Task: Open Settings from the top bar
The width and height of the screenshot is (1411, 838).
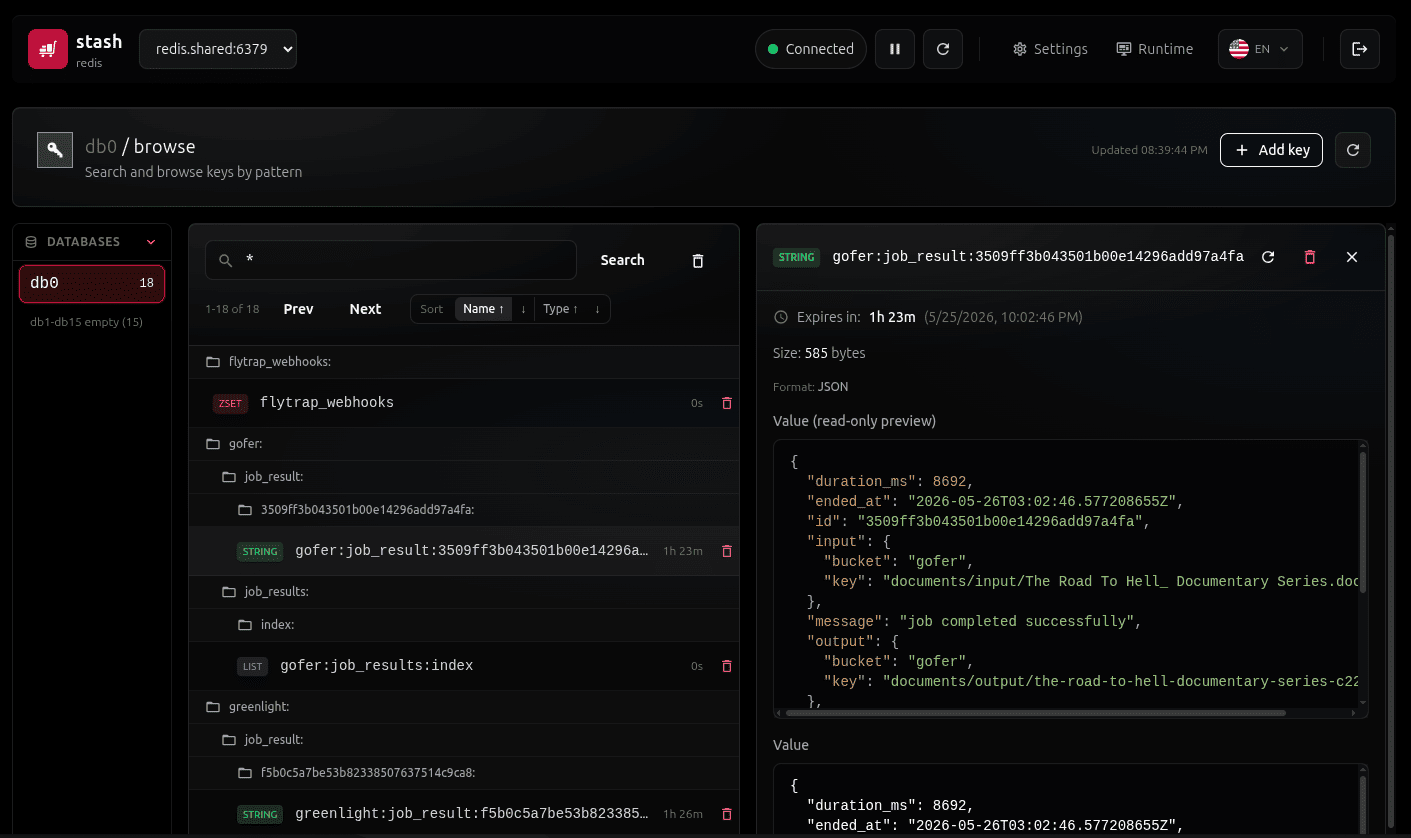Action: 1050,49
